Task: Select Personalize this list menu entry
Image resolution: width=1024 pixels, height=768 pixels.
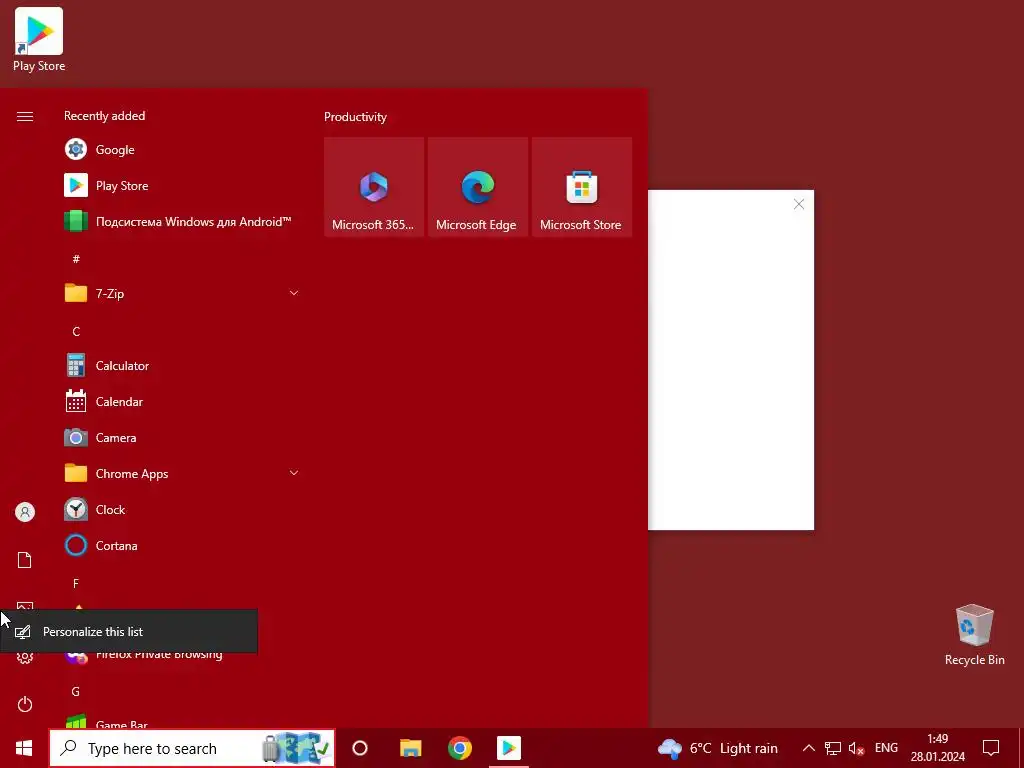Action: [129, 632]
